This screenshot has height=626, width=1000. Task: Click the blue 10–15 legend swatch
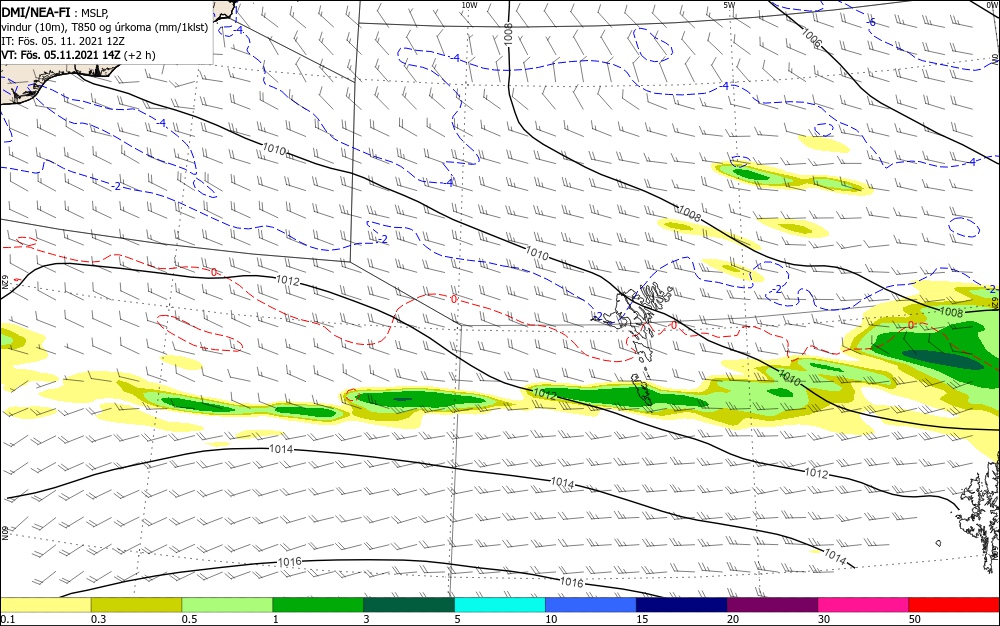[x=591, y=605]
